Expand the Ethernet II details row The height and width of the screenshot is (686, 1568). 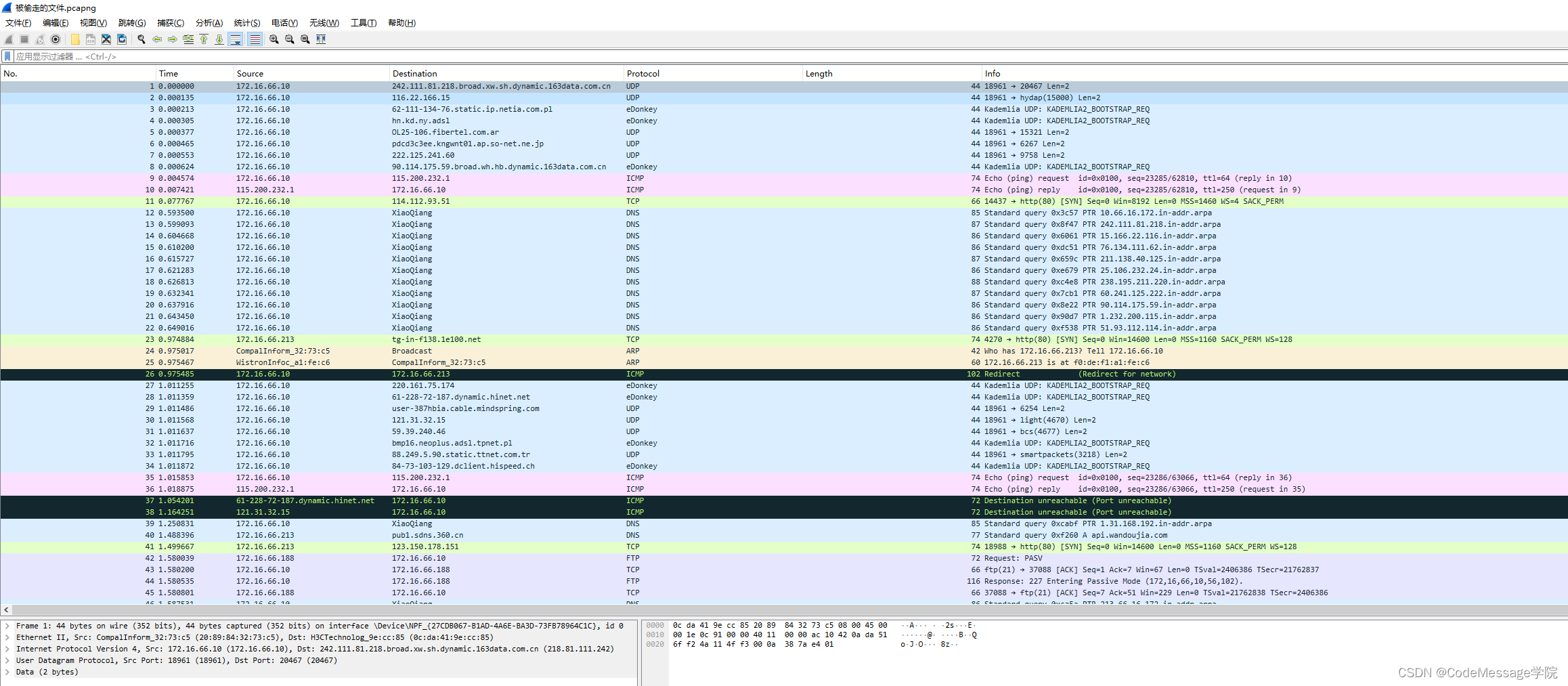7,638
